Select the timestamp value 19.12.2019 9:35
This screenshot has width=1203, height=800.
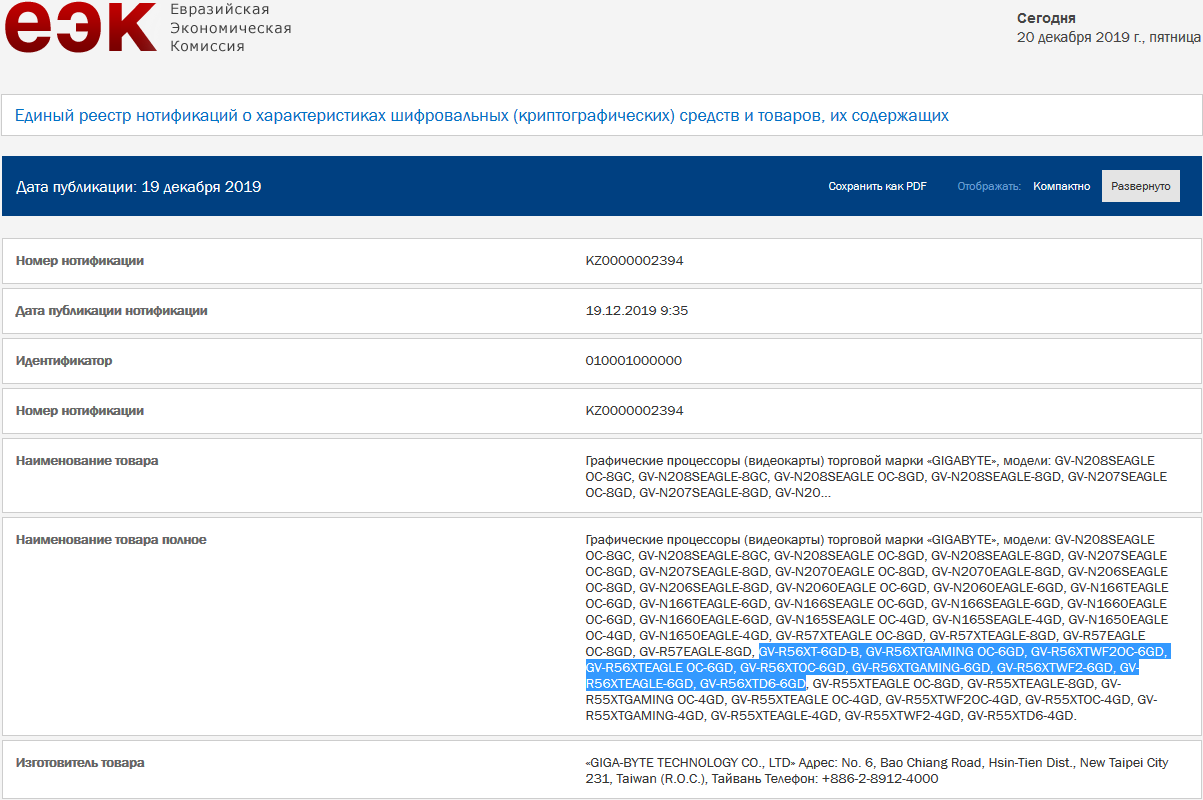tap(637, 311)
